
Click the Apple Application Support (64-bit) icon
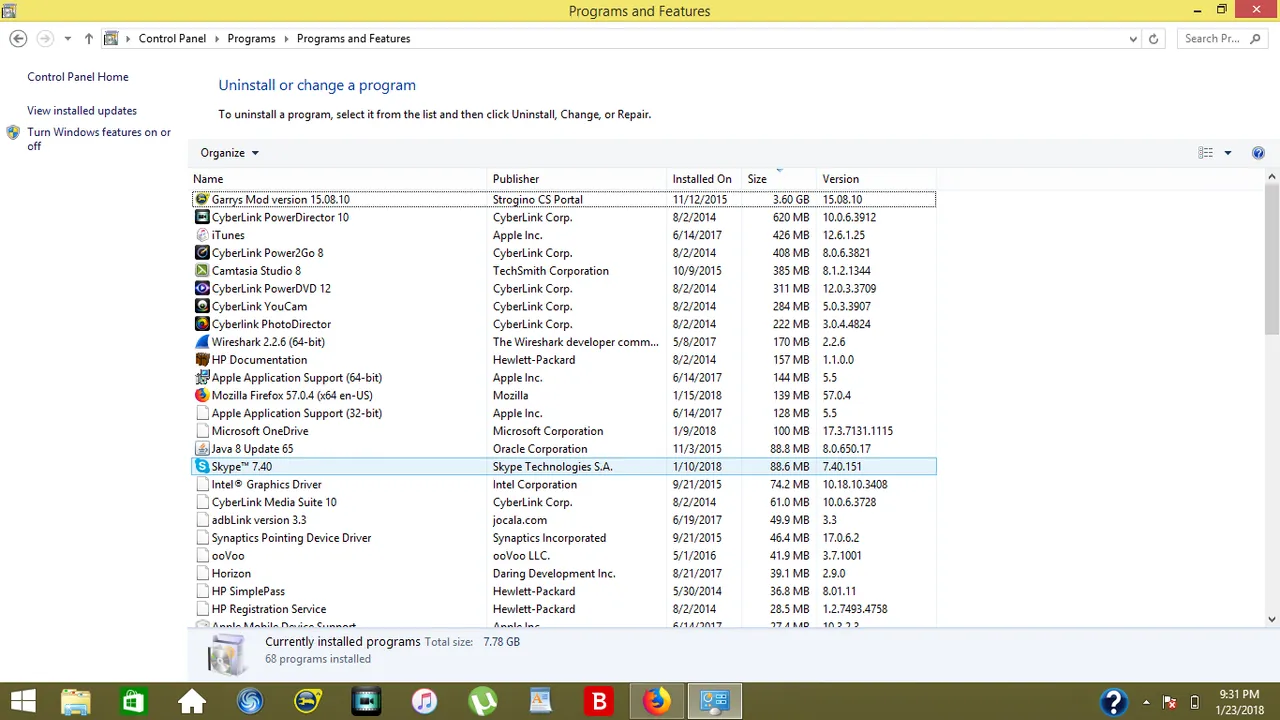(x=202, y=378)
